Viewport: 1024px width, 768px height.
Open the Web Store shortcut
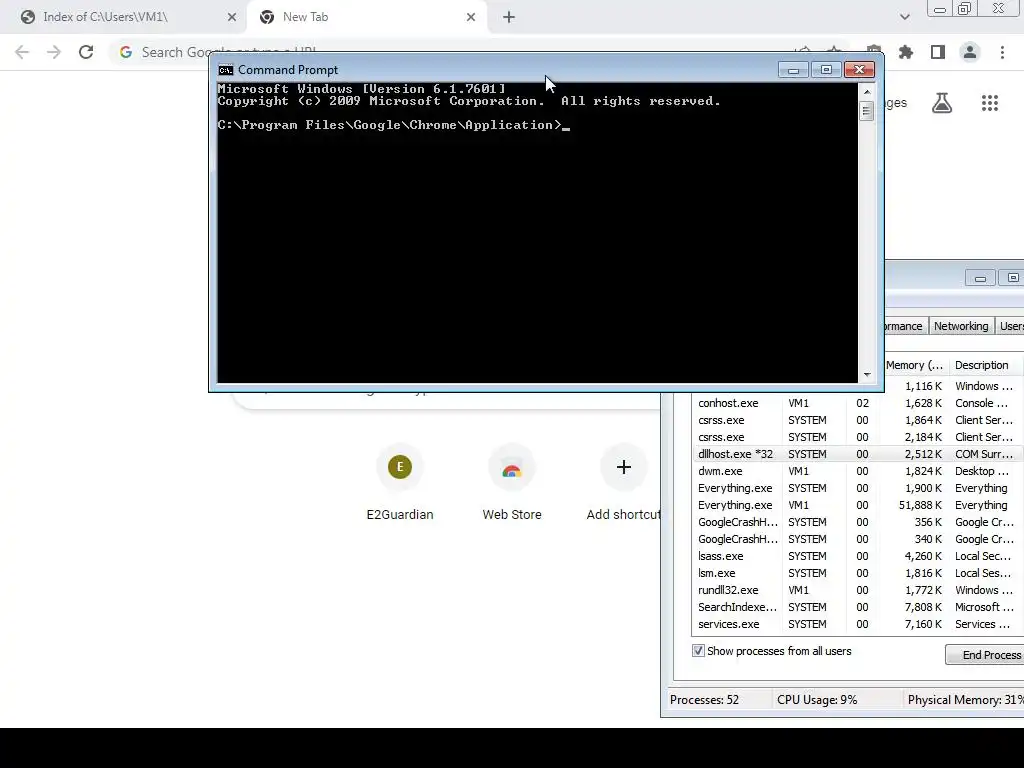[x=512, y=484]
